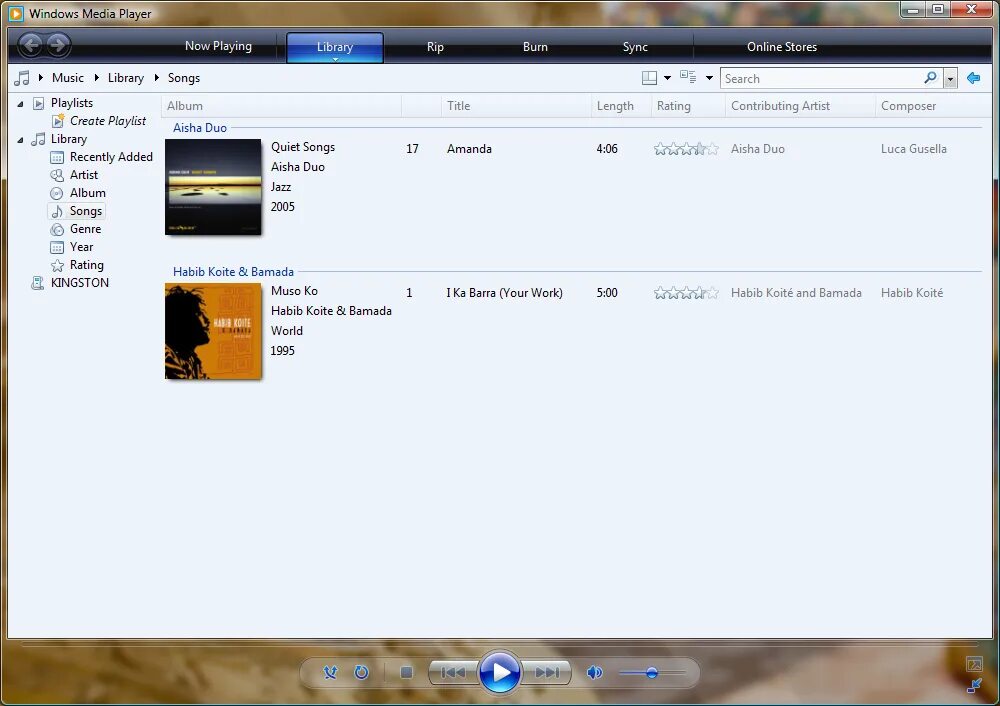The image size is (1000, 706).
Task: Click the Habib Koite & Bamada group header
Action: (233, 272)
